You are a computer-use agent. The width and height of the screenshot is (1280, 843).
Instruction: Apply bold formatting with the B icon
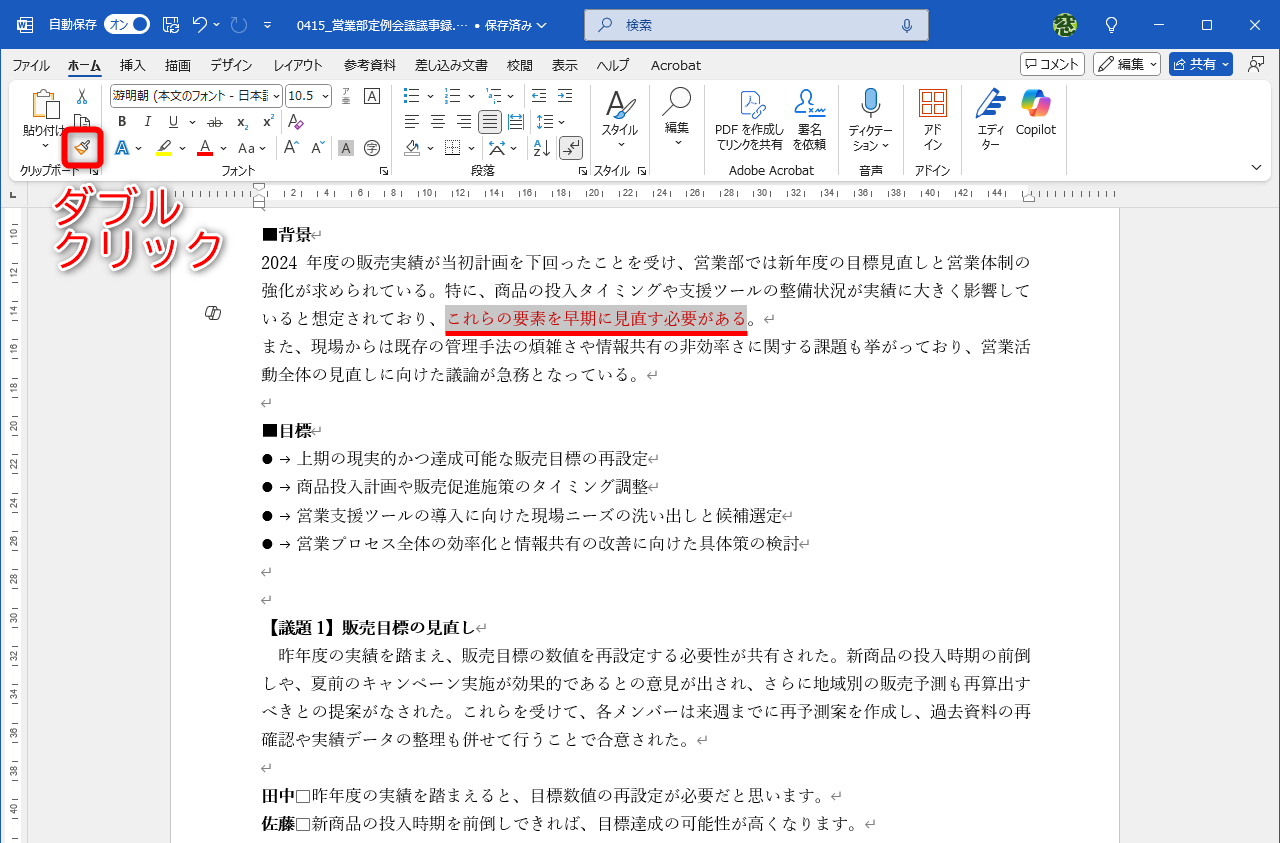[x=121, y=121]
